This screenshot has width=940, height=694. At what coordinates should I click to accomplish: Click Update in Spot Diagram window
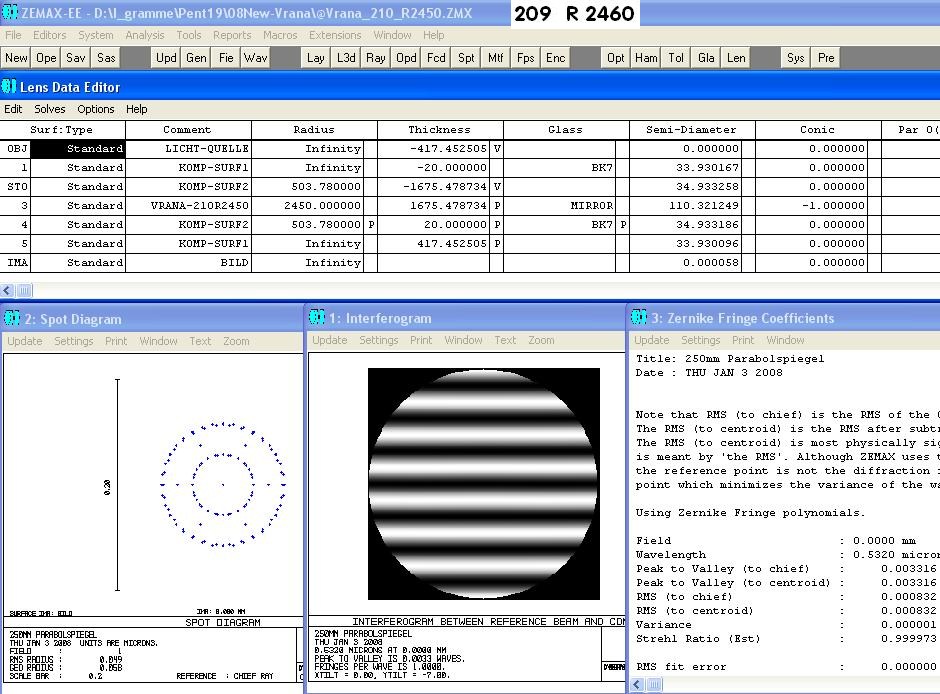(x=25, y=341)
